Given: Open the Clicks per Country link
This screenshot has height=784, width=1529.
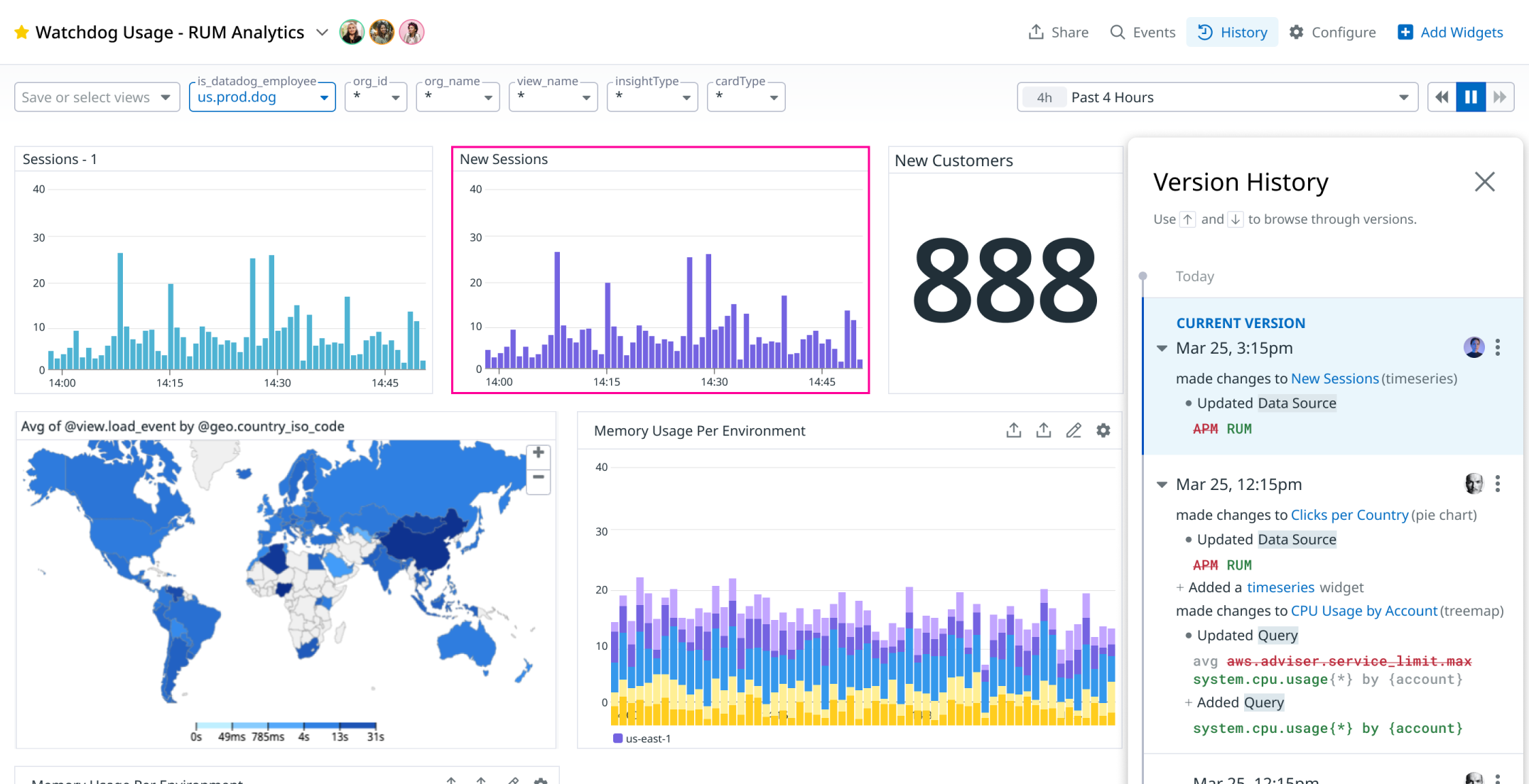Looking at the screenshot, I should click(x=1349, y=515).
